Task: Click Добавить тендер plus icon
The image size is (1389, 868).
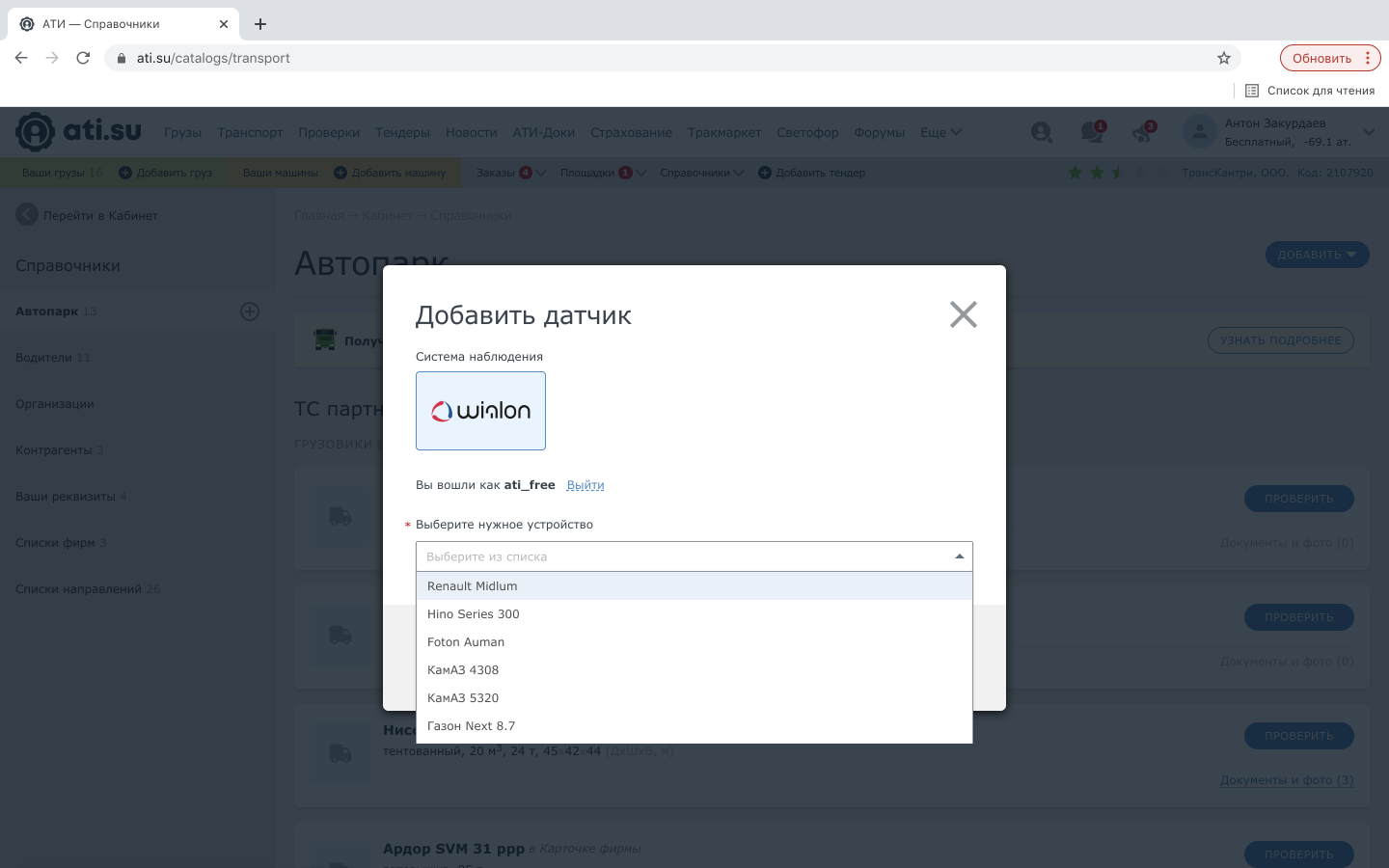Action: [x=765, y=173]
